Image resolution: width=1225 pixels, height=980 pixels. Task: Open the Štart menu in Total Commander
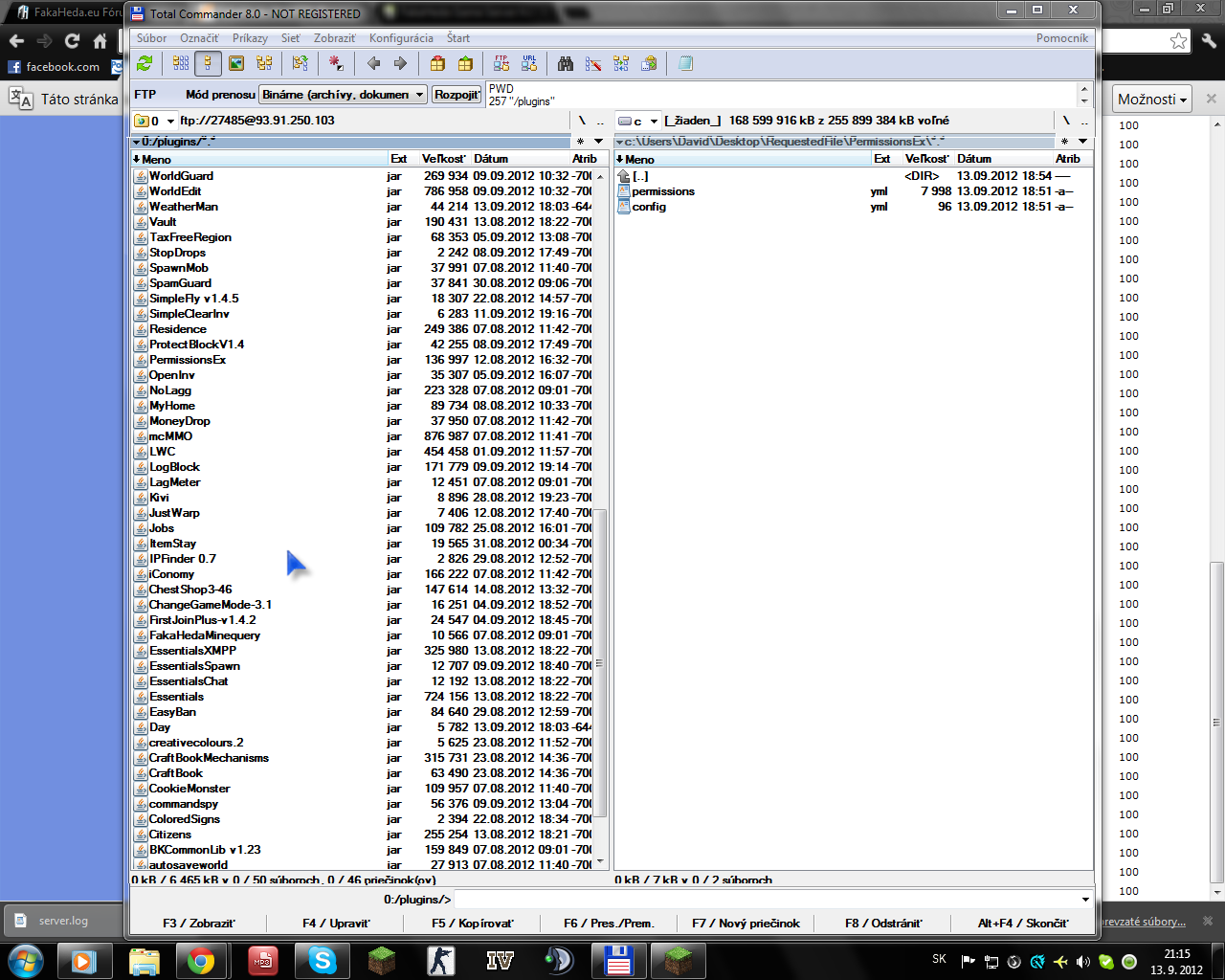point(458,38)
